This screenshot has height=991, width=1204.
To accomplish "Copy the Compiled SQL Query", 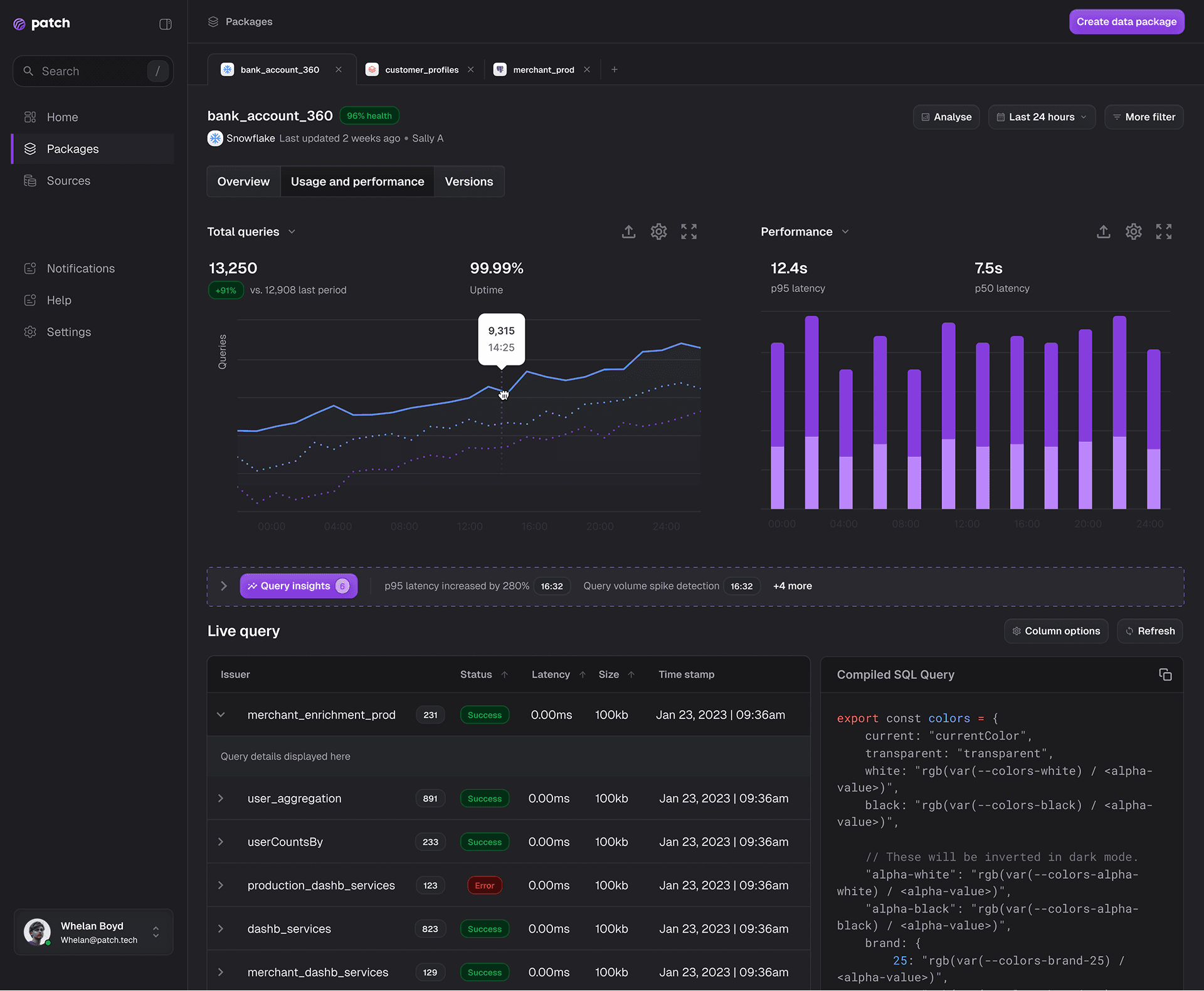I will click(x=1165, y=674).
